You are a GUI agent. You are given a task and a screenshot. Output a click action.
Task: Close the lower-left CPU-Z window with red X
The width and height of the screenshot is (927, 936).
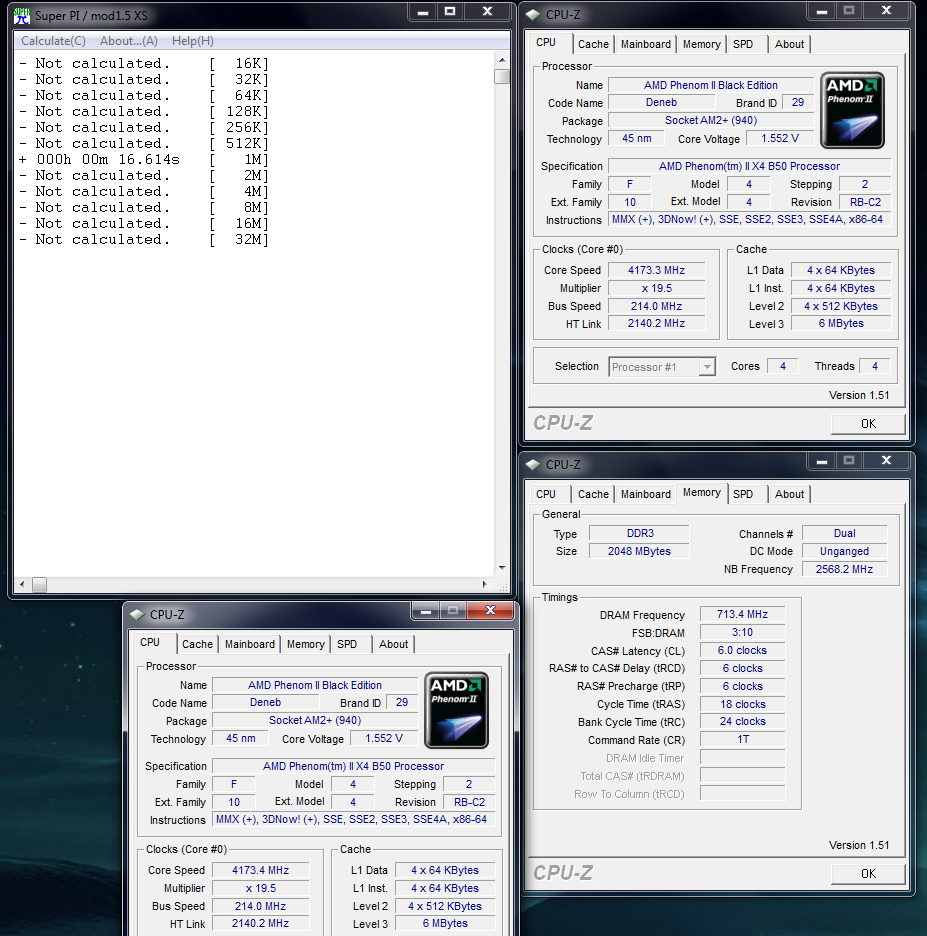point(490,610)
